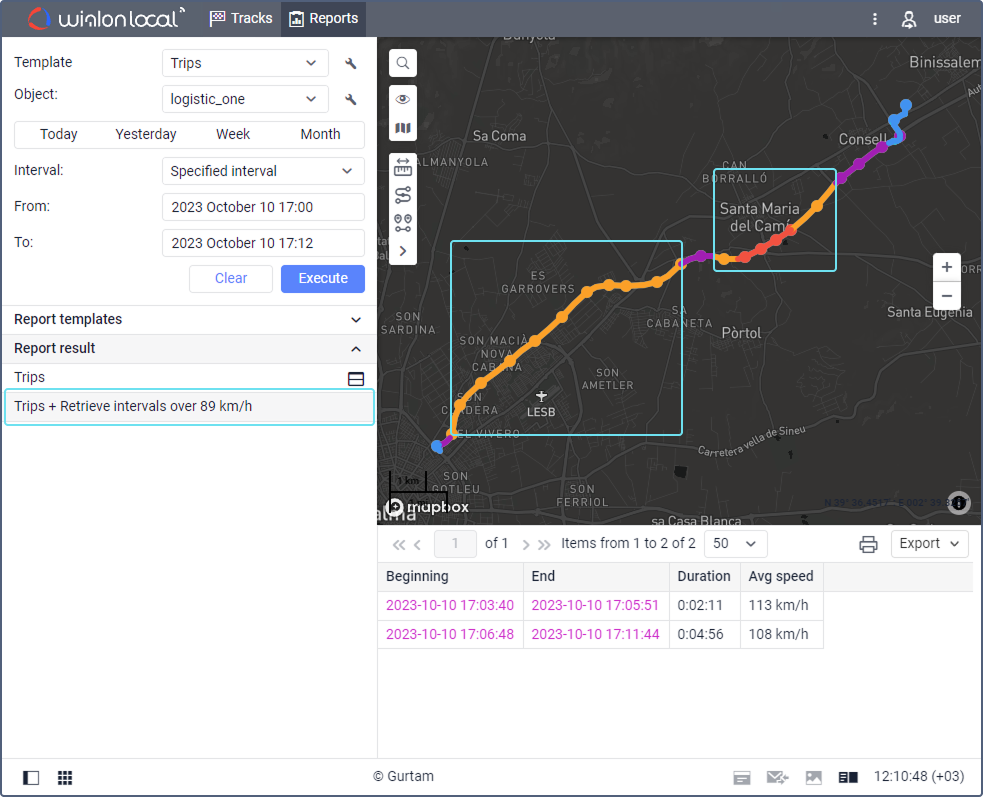983x797 pixels.
Task: Click the clock 12:10:48 (+03)
Action: coord(919,776)
